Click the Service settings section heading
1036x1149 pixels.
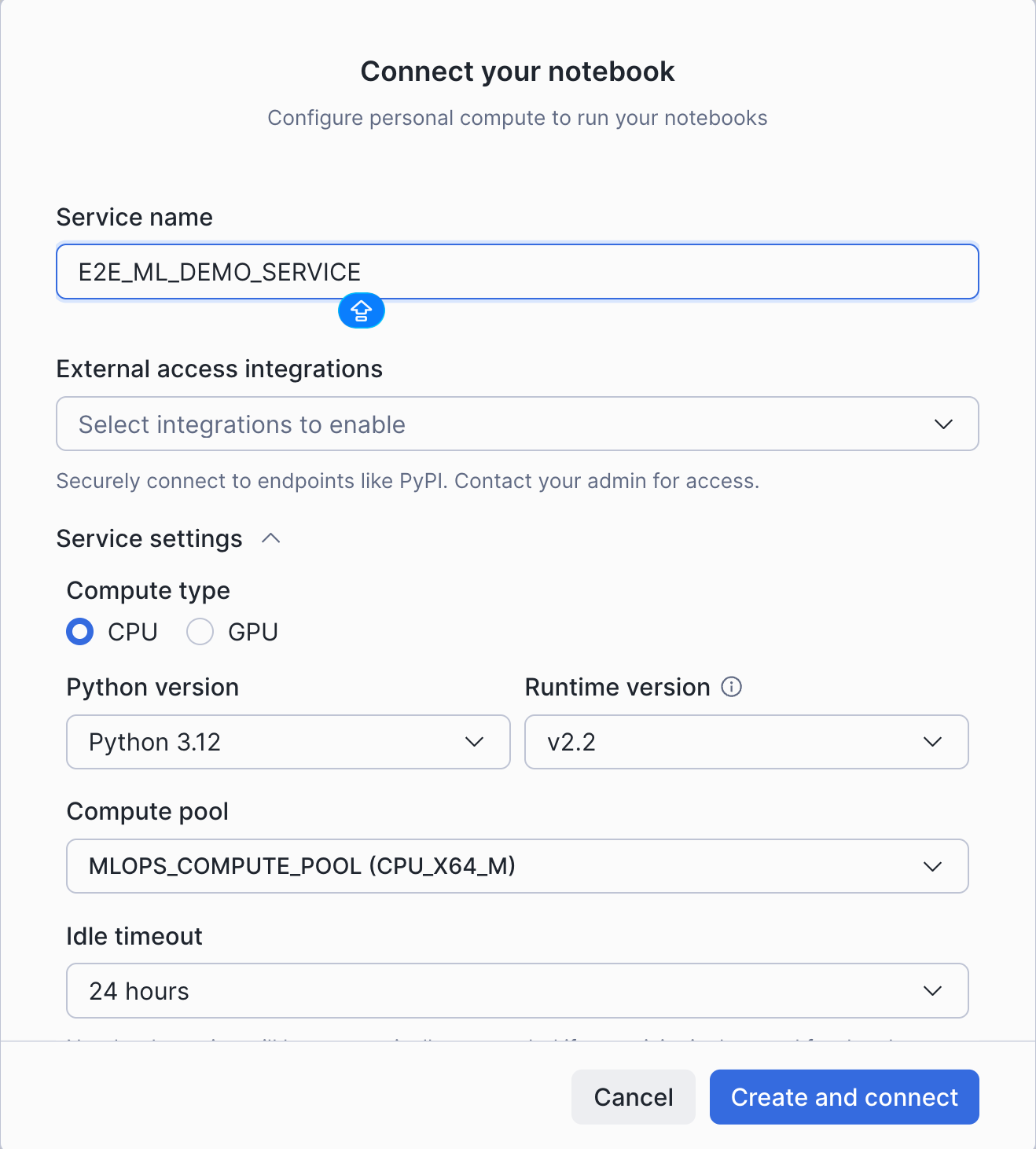[149, 539]
